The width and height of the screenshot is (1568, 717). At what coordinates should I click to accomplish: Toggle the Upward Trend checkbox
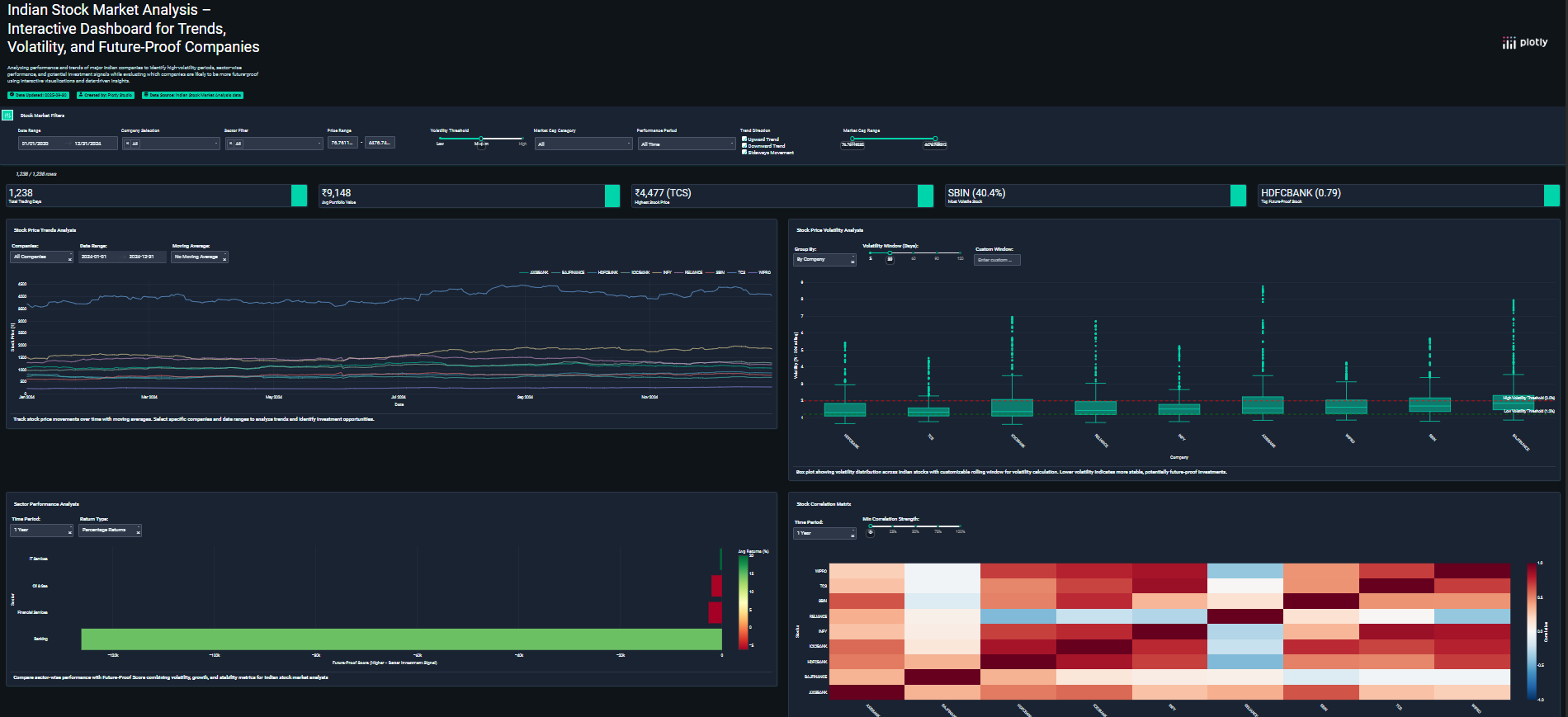click(744, 139)
